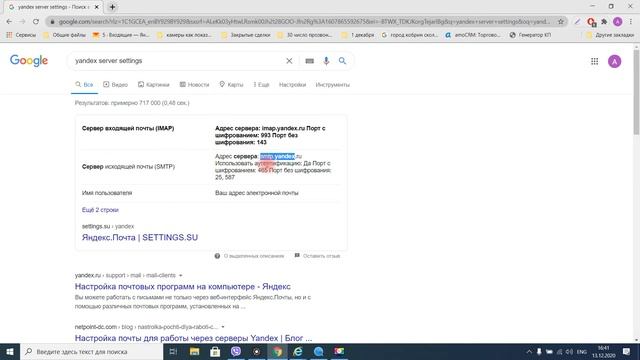This screenshot has width=640, height=360.
Task: Open the Google apps grid
Action: coord(594,61)
